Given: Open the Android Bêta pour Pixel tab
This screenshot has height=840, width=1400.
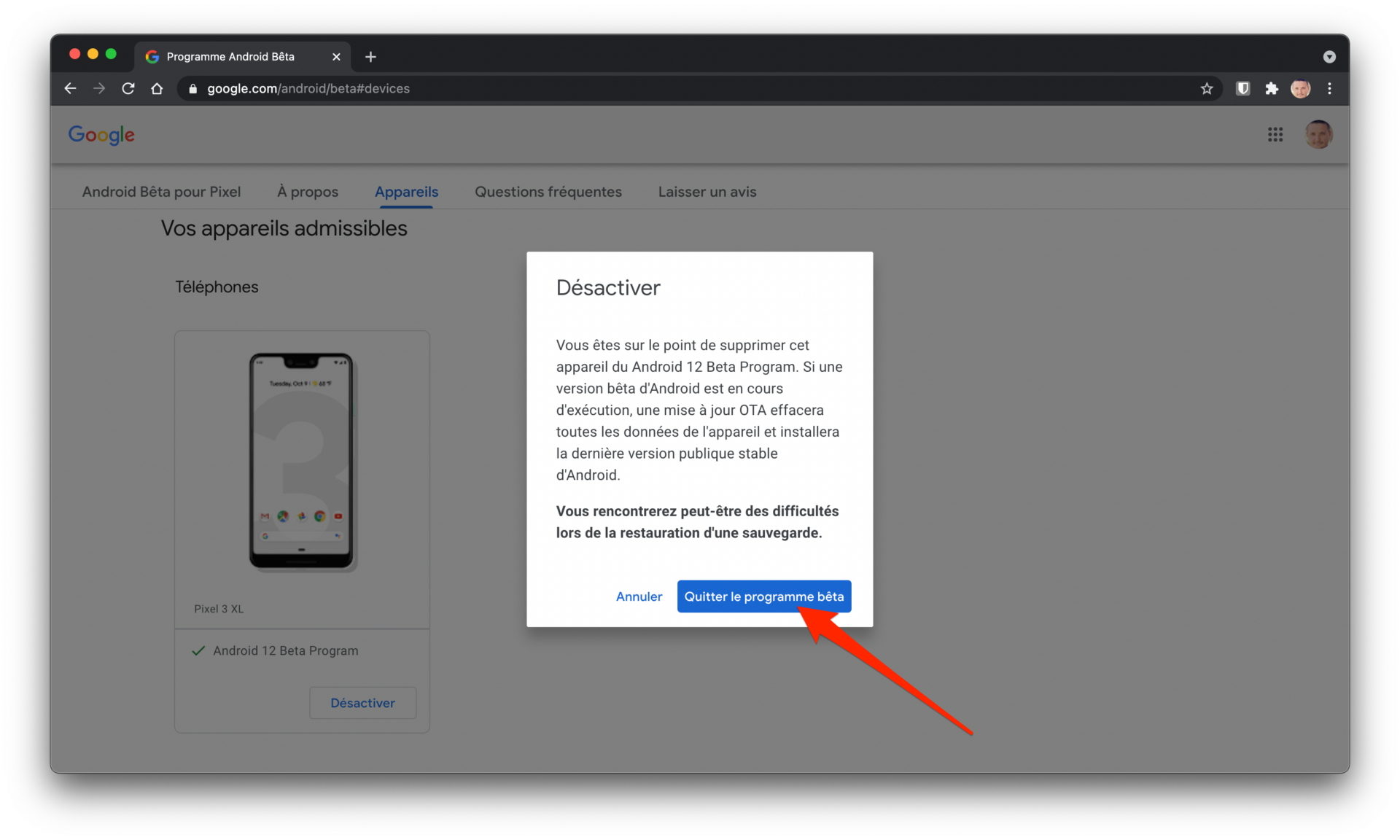Looking at the screenshot, I should tap(161, 192).
